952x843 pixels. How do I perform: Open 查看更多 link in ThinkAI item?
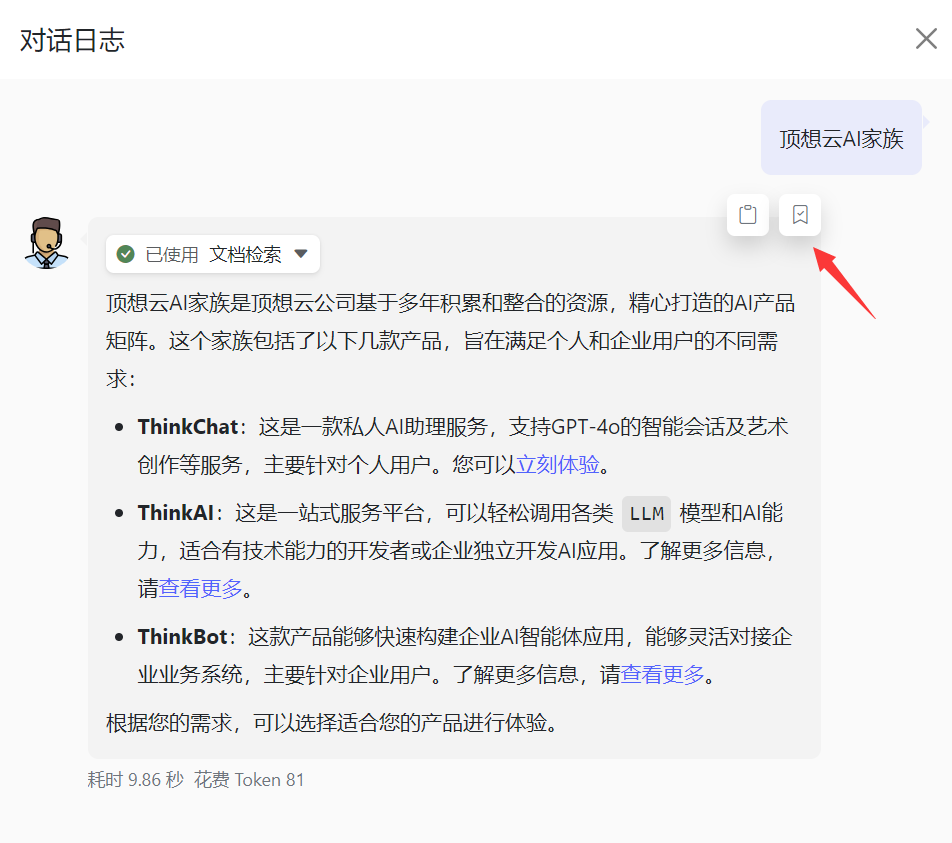pyautogui.click(x=200, y=589)
